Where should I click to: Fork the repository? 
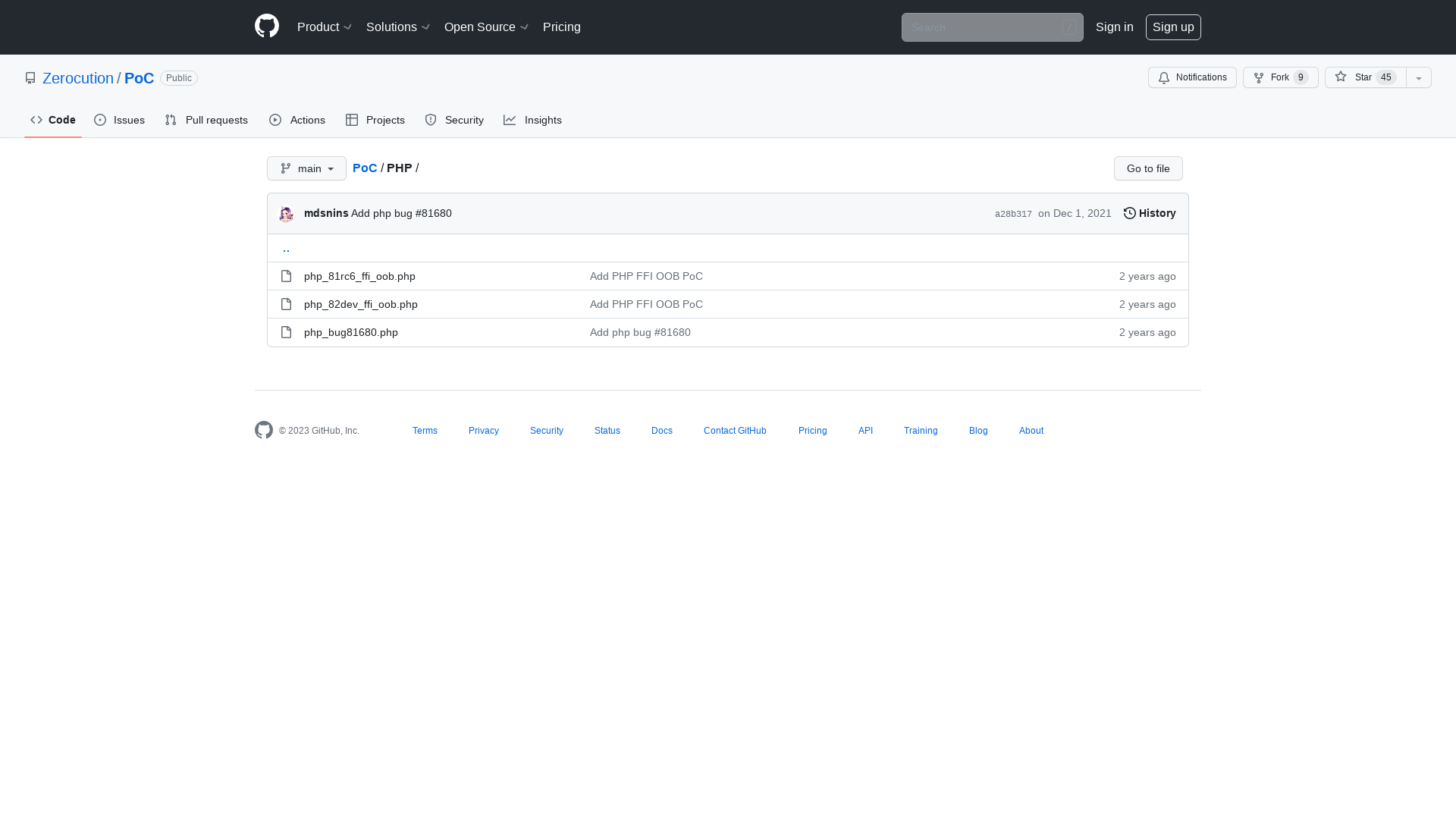pos(1280,77)
